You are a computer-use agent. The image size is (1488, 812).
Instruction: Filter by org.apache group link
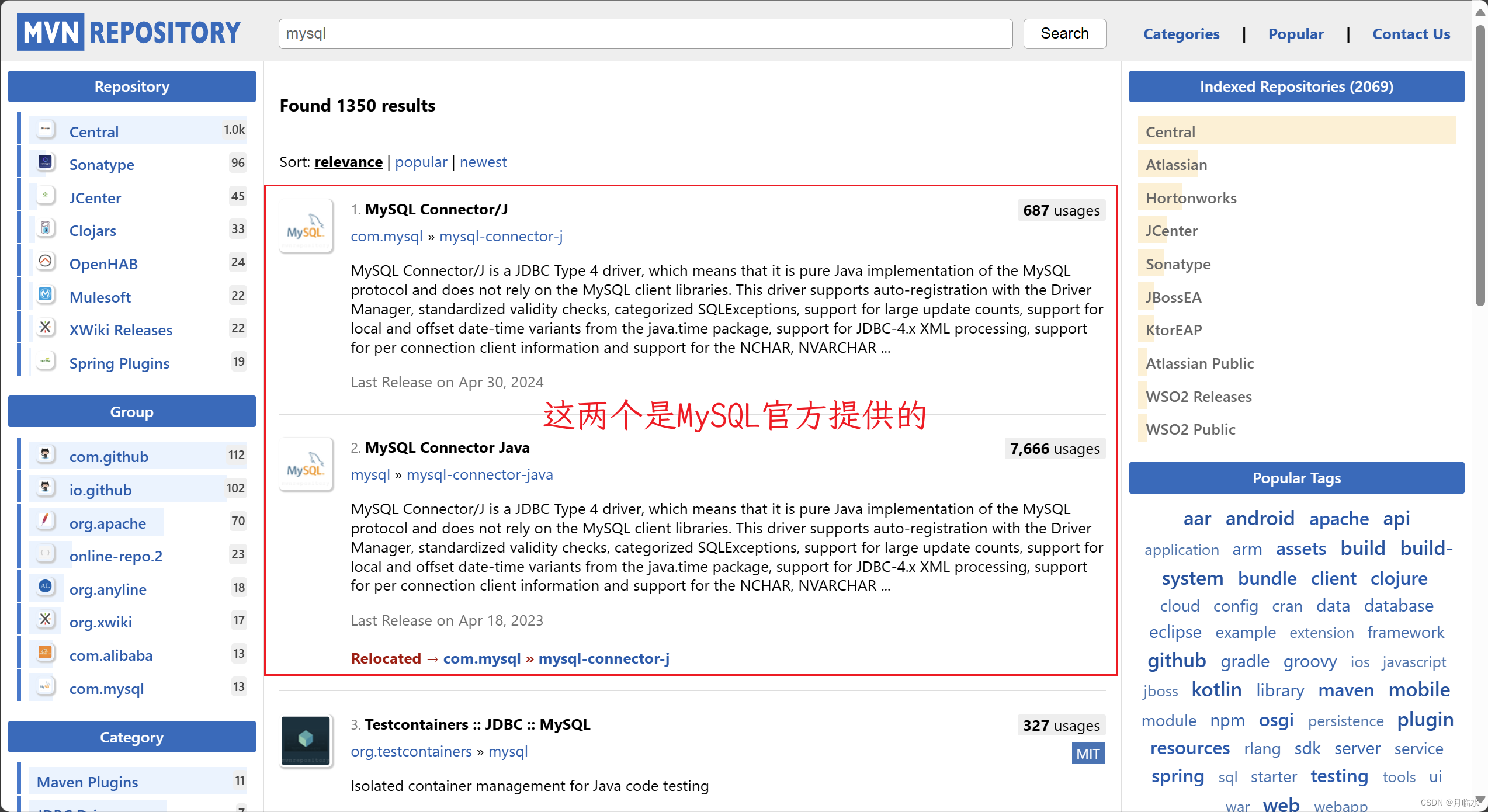coord(107,523)
